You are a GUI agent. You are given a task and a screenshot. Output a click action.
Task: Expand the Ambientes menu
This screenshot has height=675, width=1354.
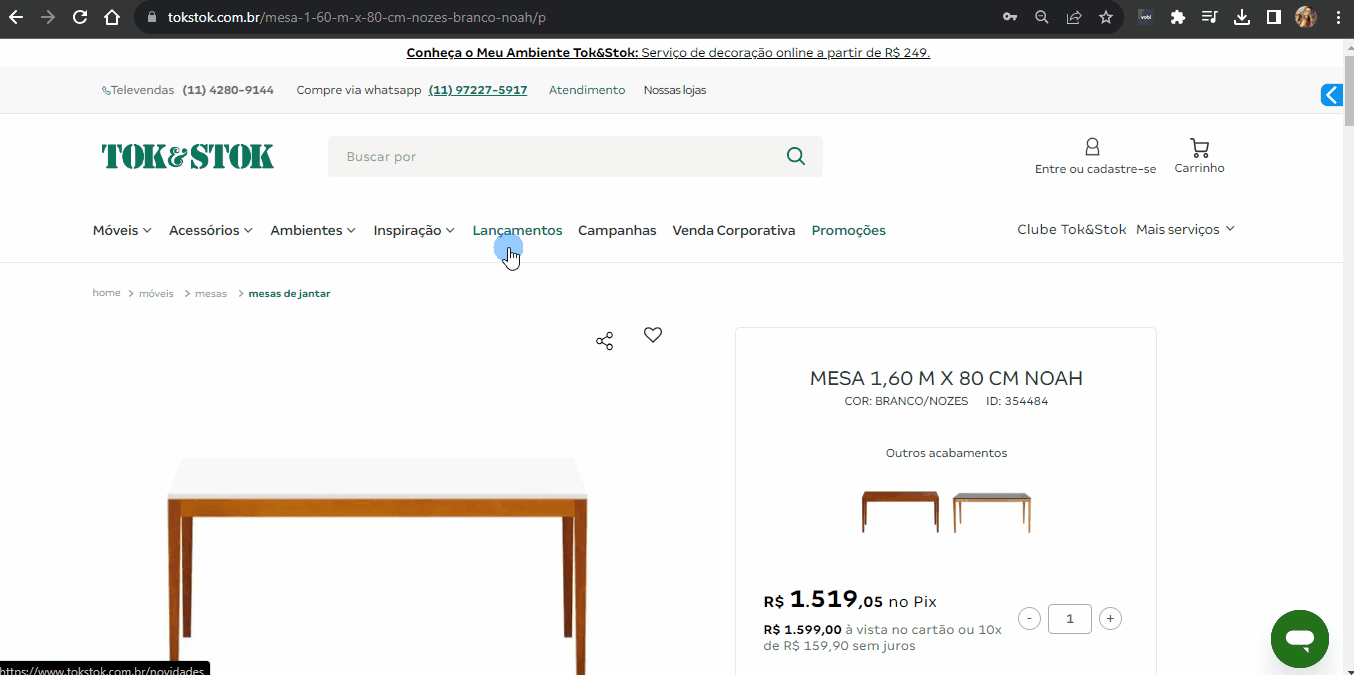pos(313,230)
